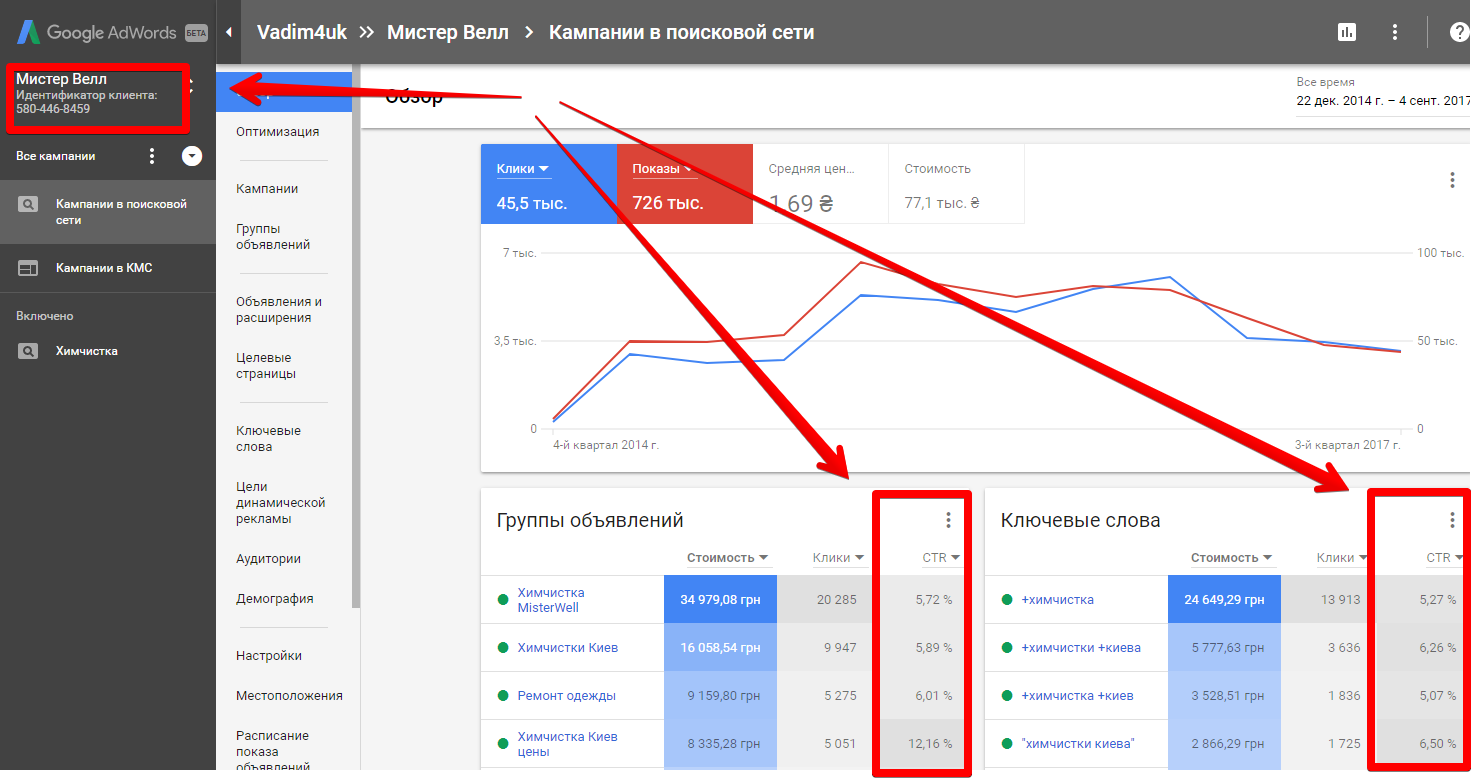Viewport: 1476px width, 782px height.
Task: Open the Химчистки Киев ad group link
Action: tap(567, 648)
